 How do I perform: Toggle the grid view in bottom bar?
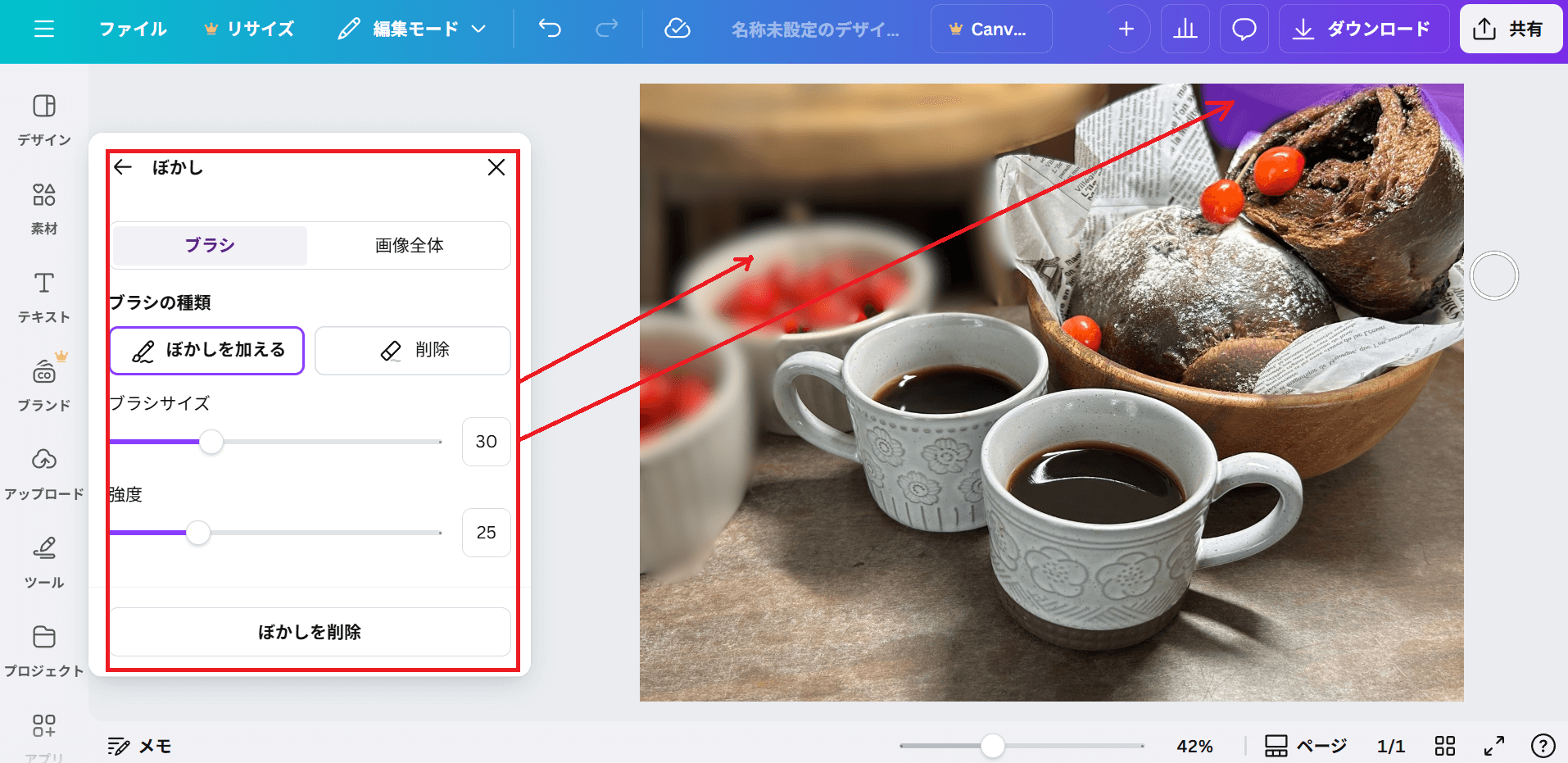point(1445,746)
